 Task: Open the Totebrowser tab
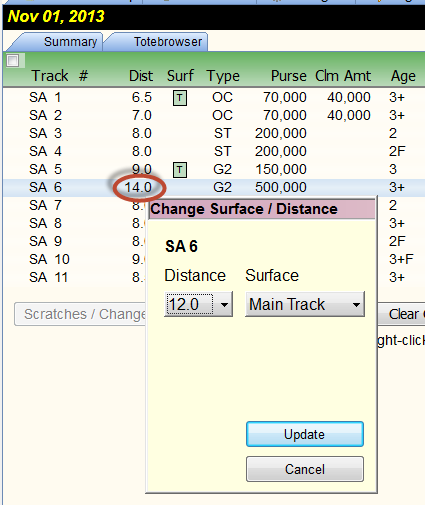168,42
